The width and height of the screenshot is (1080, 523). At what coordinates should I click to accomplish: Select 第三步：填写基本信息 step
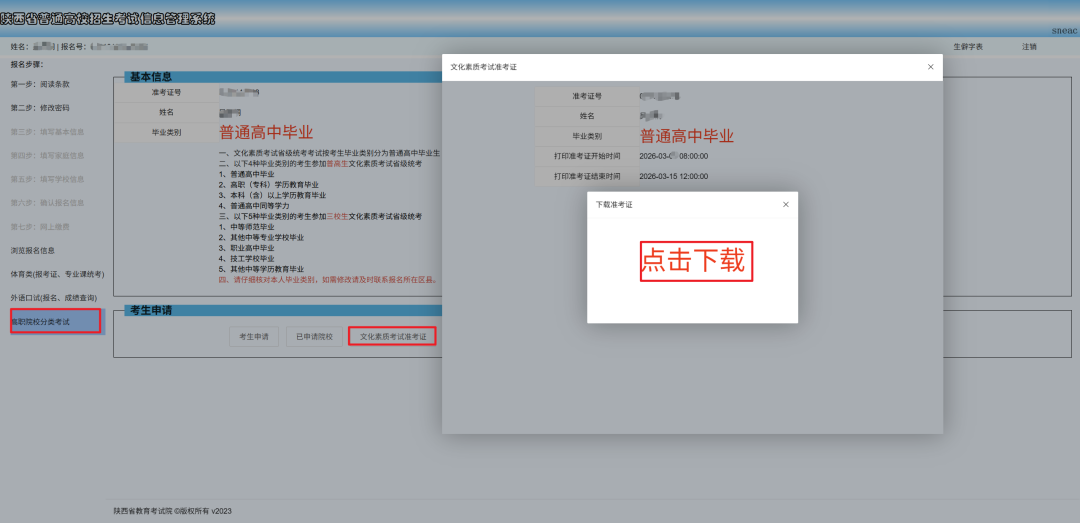(x=48, y=132)
